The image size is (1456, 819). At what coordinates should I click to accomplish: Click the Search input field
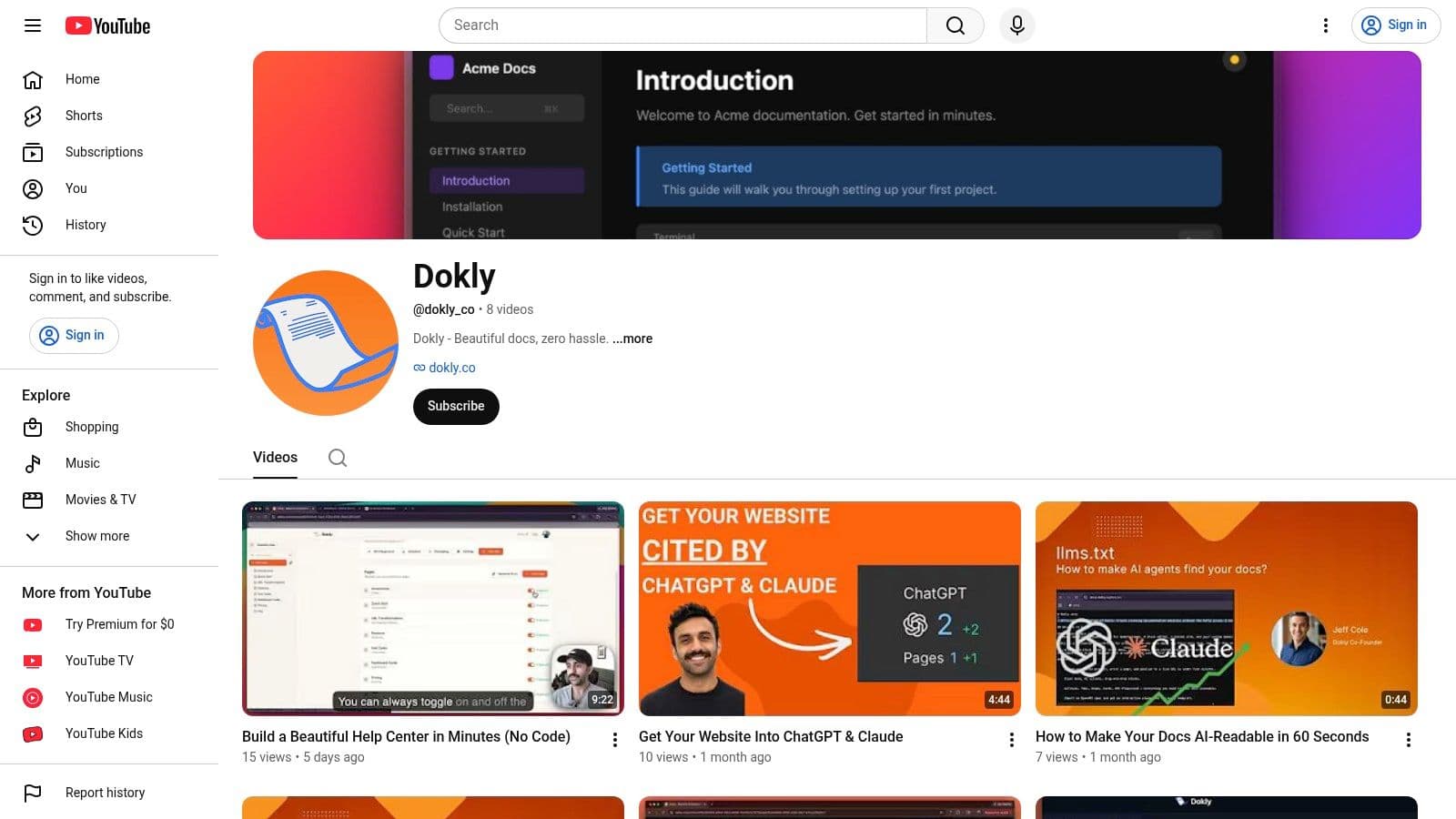tap(682, 25)
